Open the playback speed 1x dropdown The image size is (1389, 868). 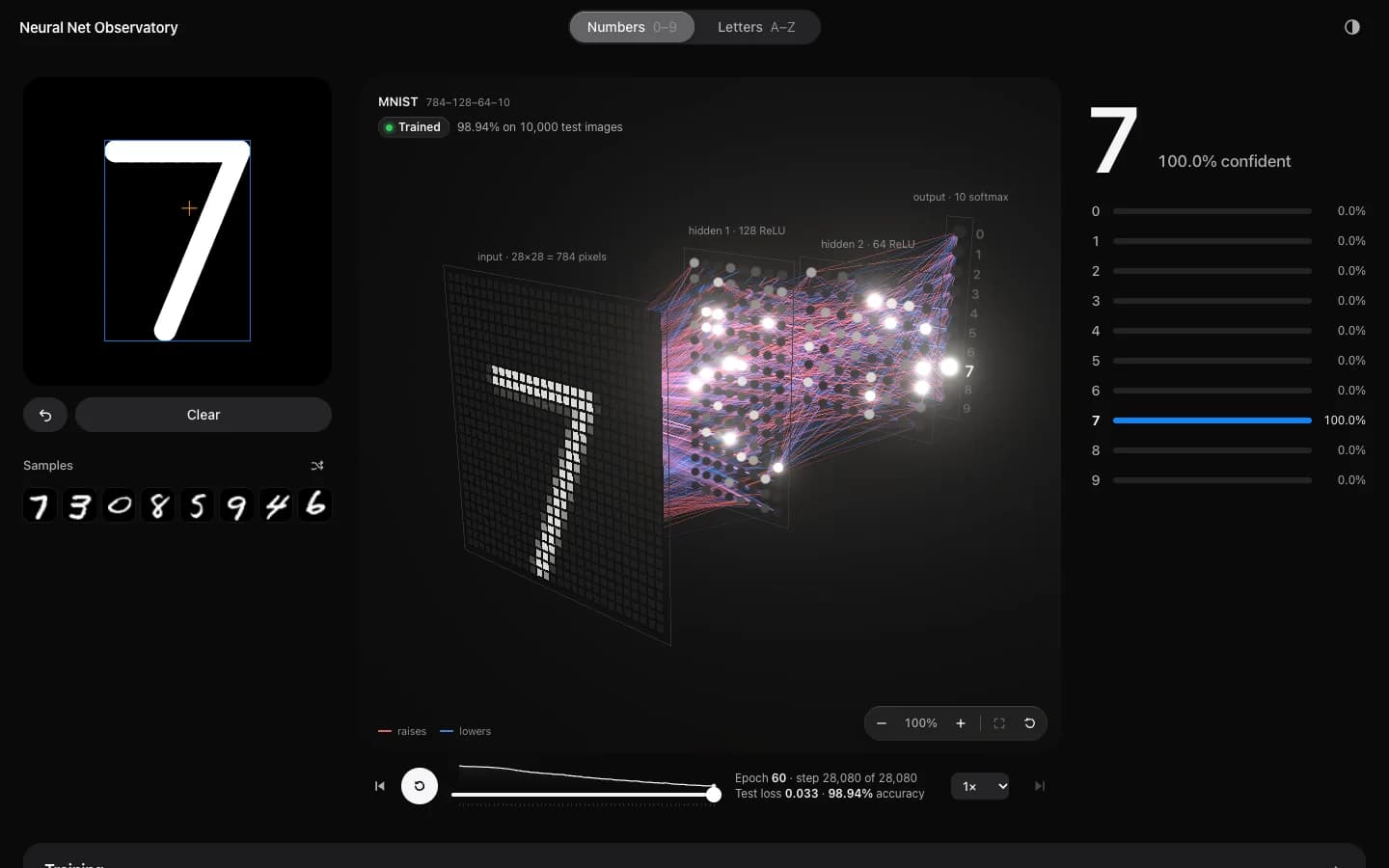point(980,786)
